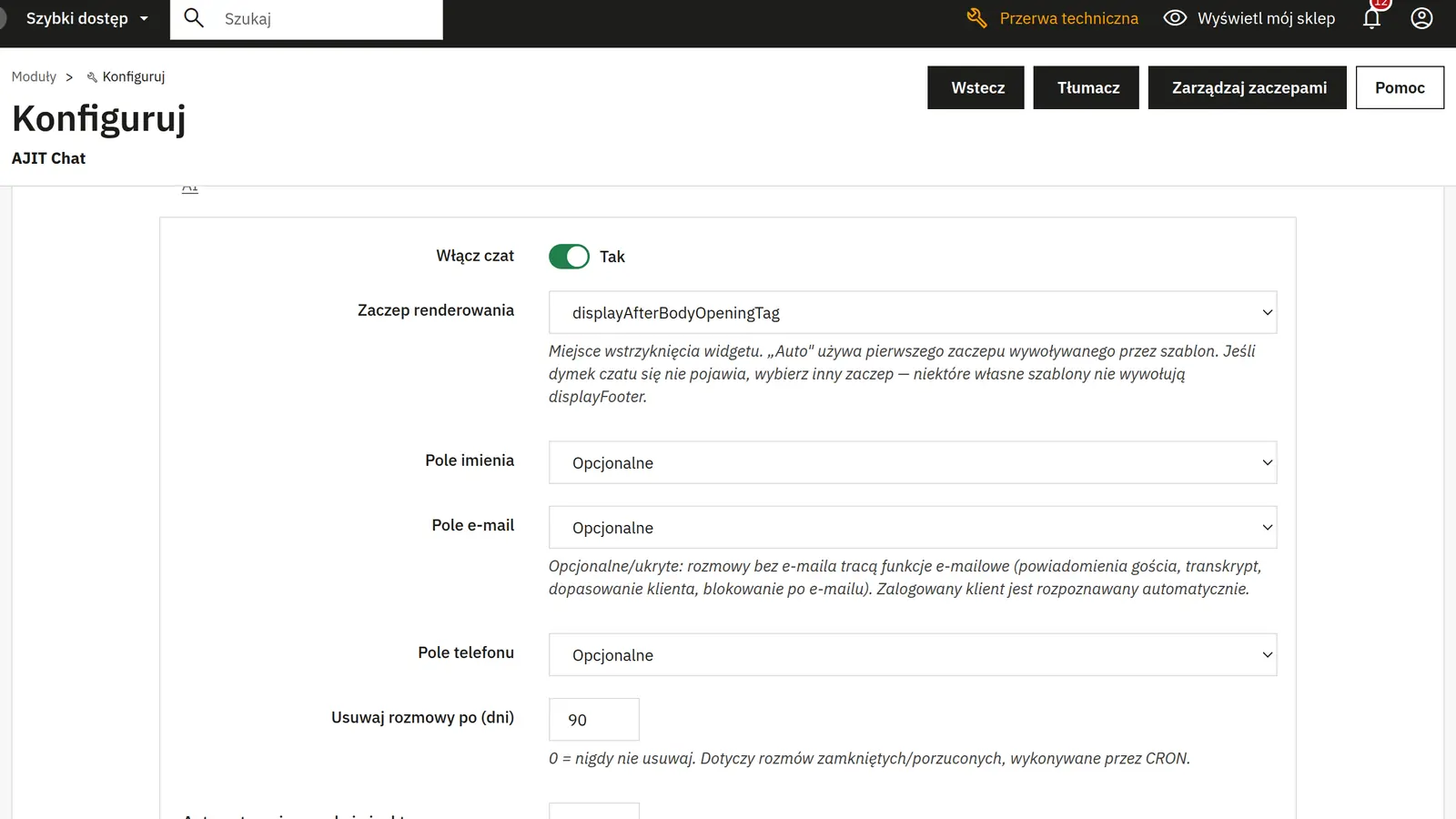Open the user account profile icon

point(1421,18)
